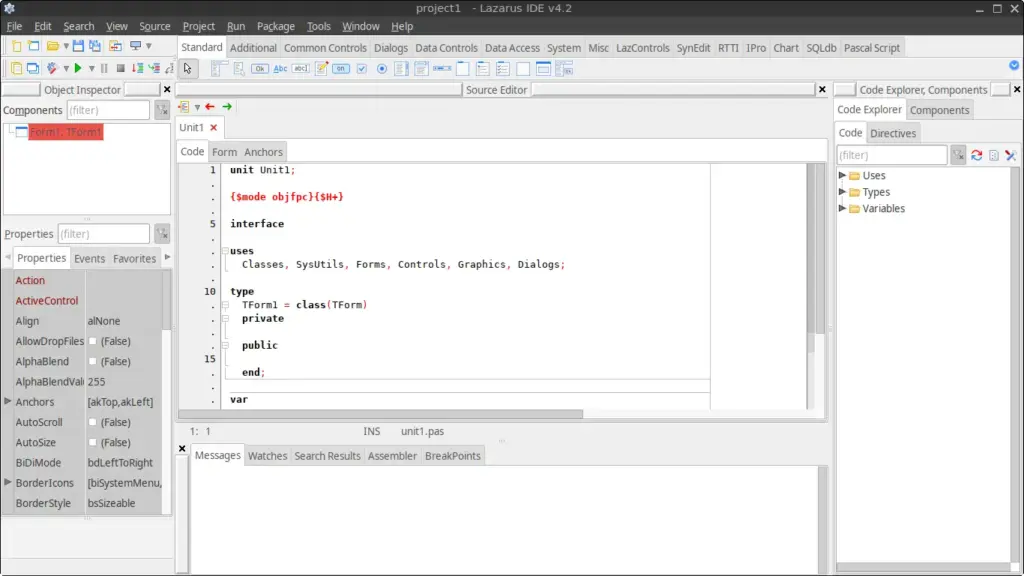Screen dimensions: 1024x576
Task: Click Code Explorer refresh icon
Action: pos(976,155)
